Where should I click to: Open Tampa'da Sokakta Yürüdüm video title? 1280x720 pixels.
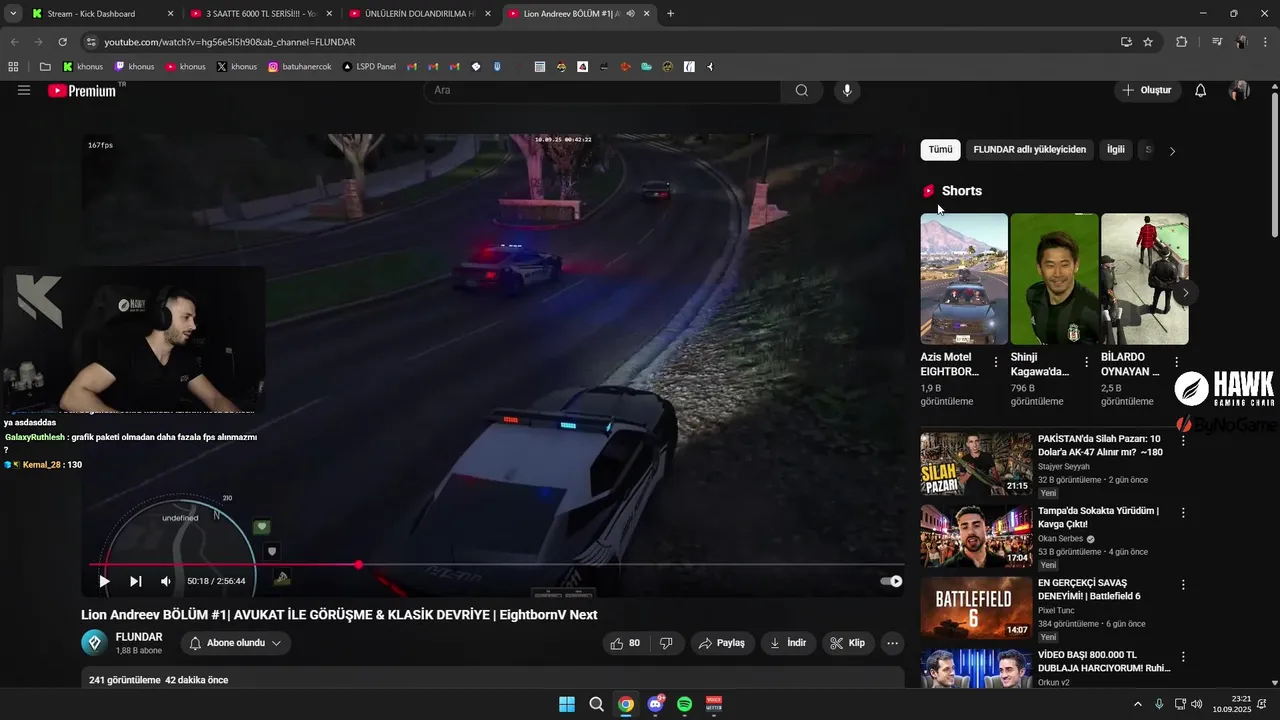[x=1098, y=517]
